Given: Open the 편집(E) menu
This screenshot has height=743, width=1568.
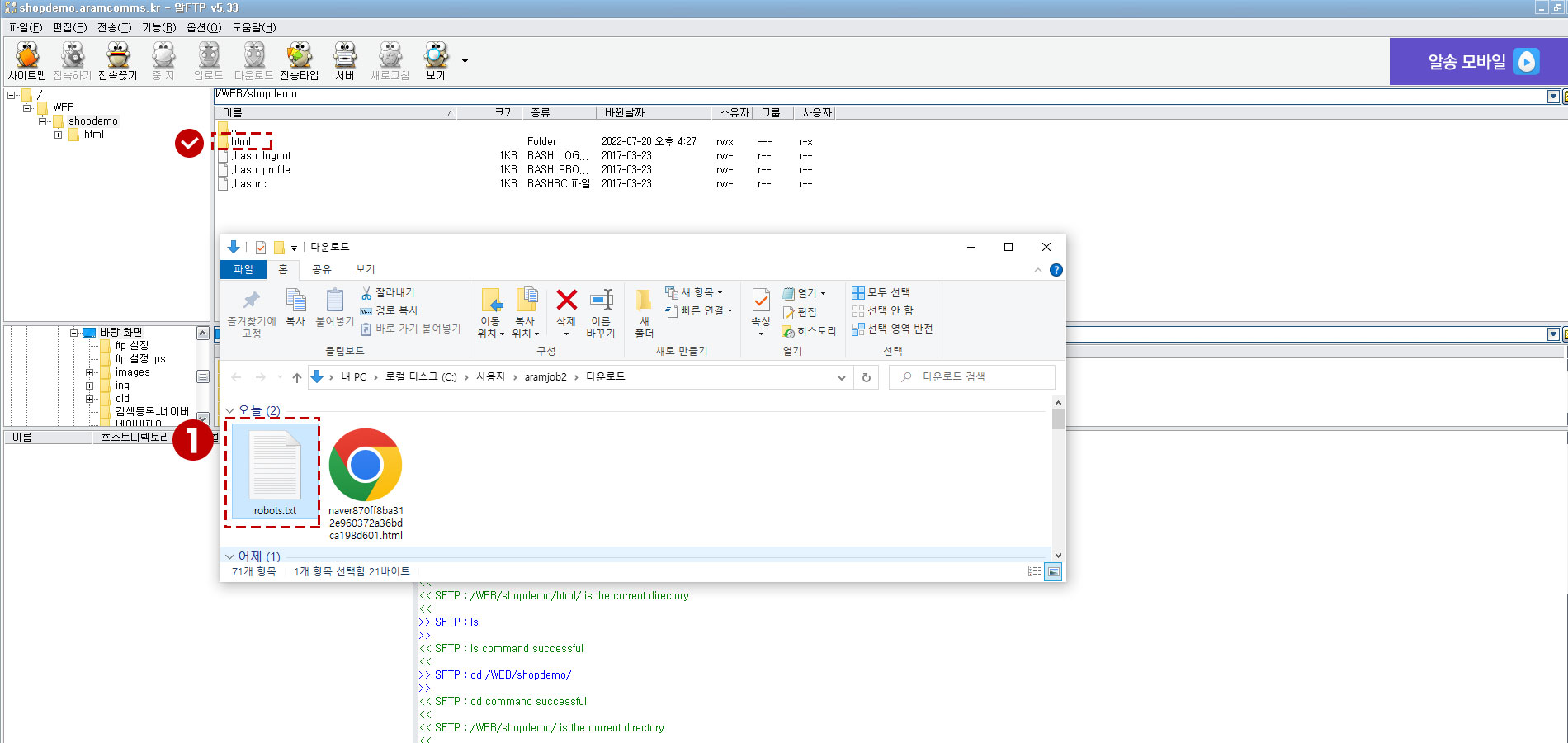Looking at the screenshot, I should [x=69, y=27].
